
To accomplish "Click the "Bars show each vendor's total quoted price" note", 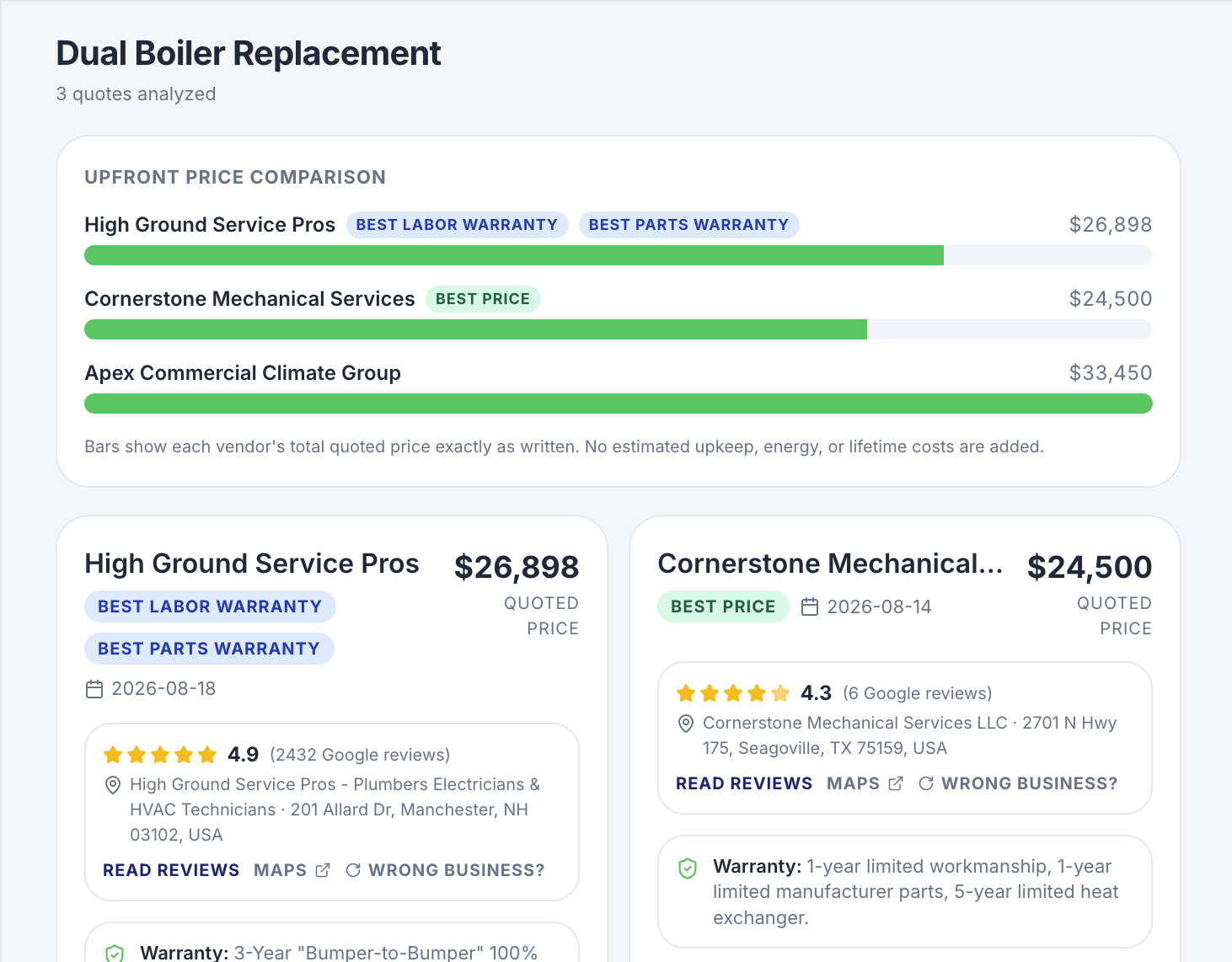I will coord(564,446).
